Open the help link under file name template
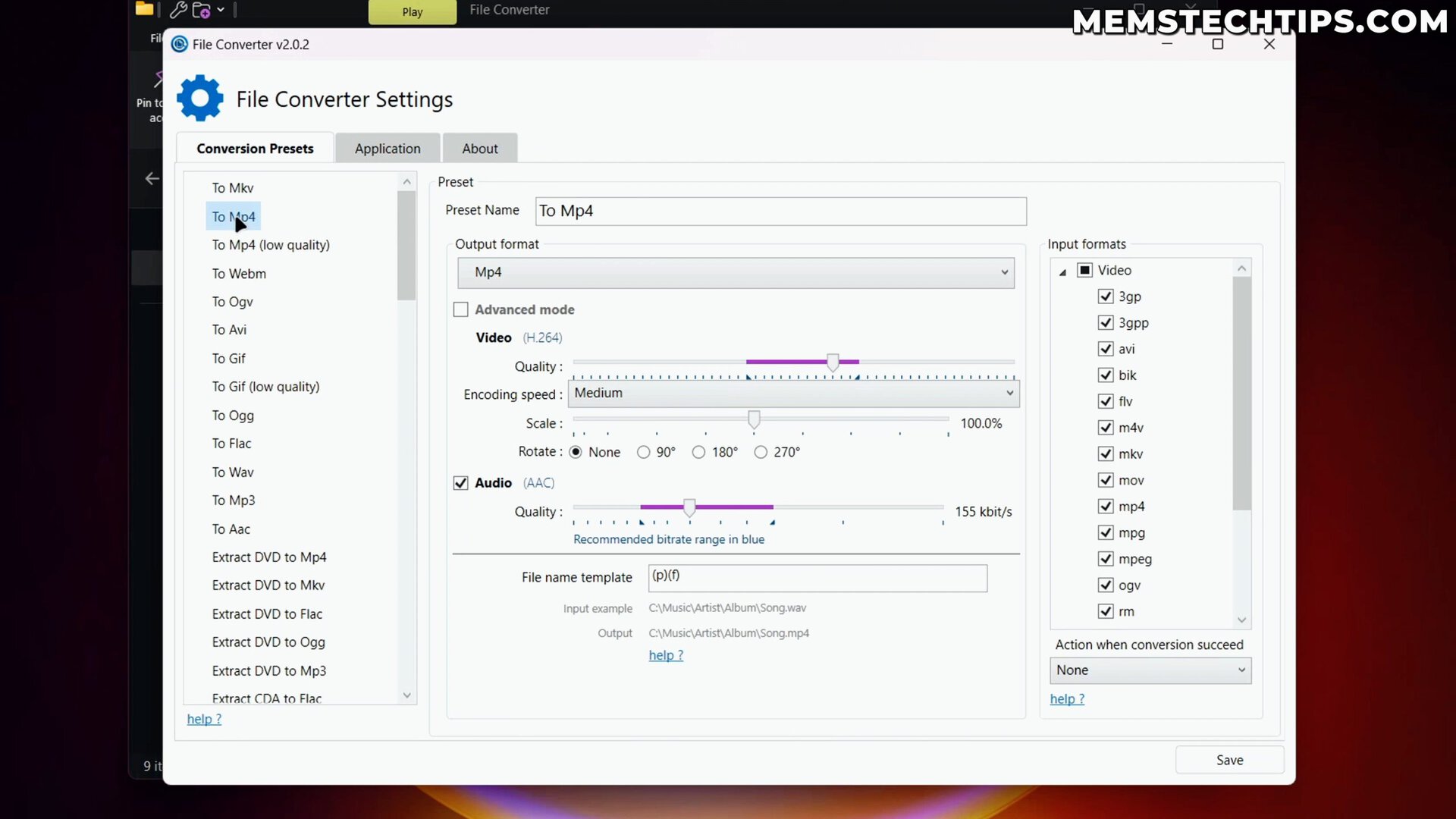This screenshot has height=819, width=1456. tap(666, 655)
